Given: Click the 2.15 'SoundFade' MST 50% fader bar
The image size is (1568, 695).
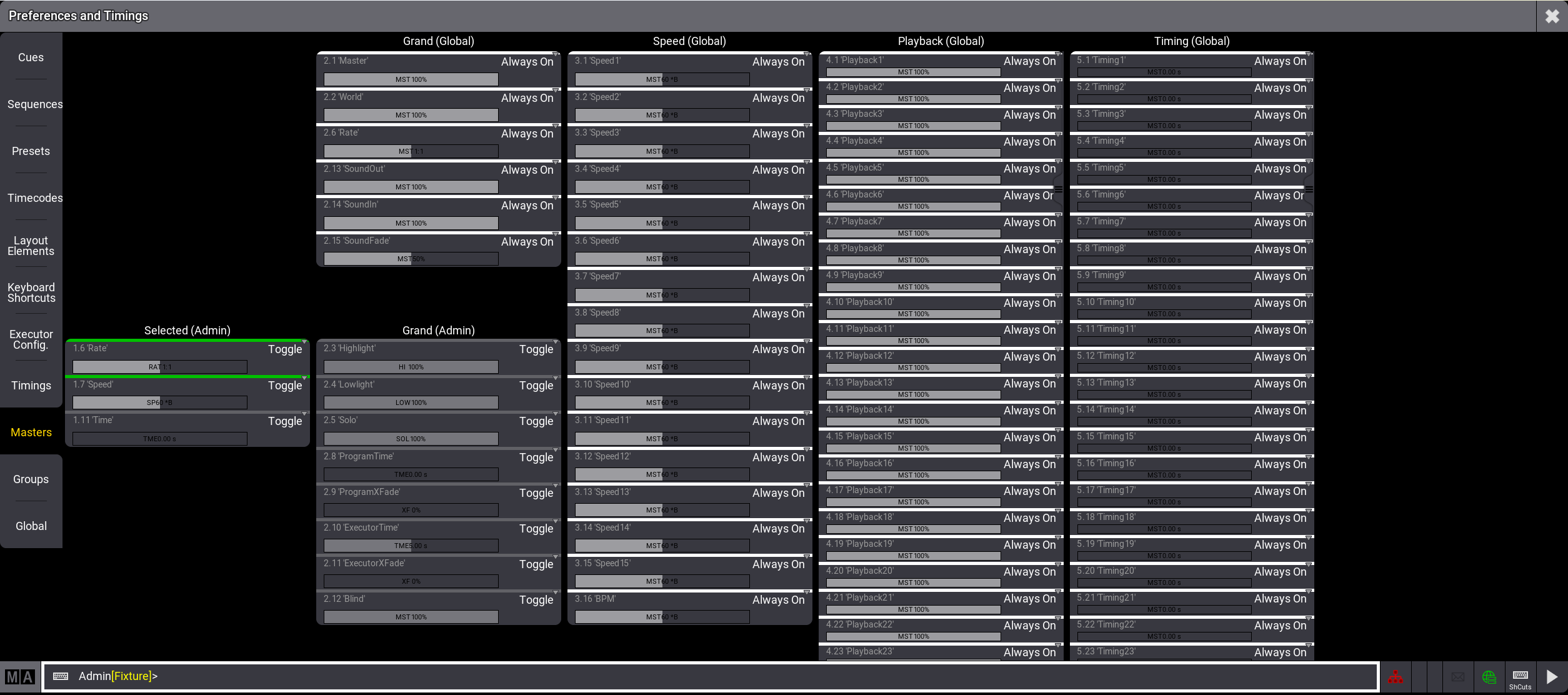Looking at the screenshot, I should click(x=411, y=259).
